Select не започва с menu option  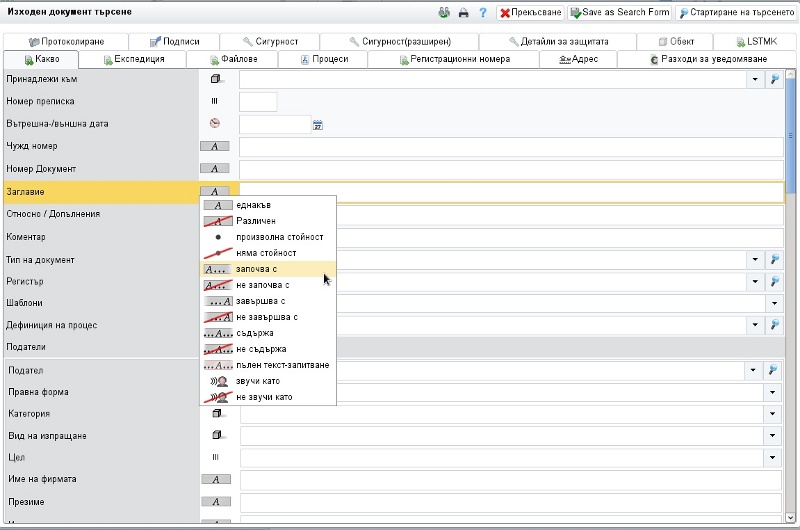point(268,285)
